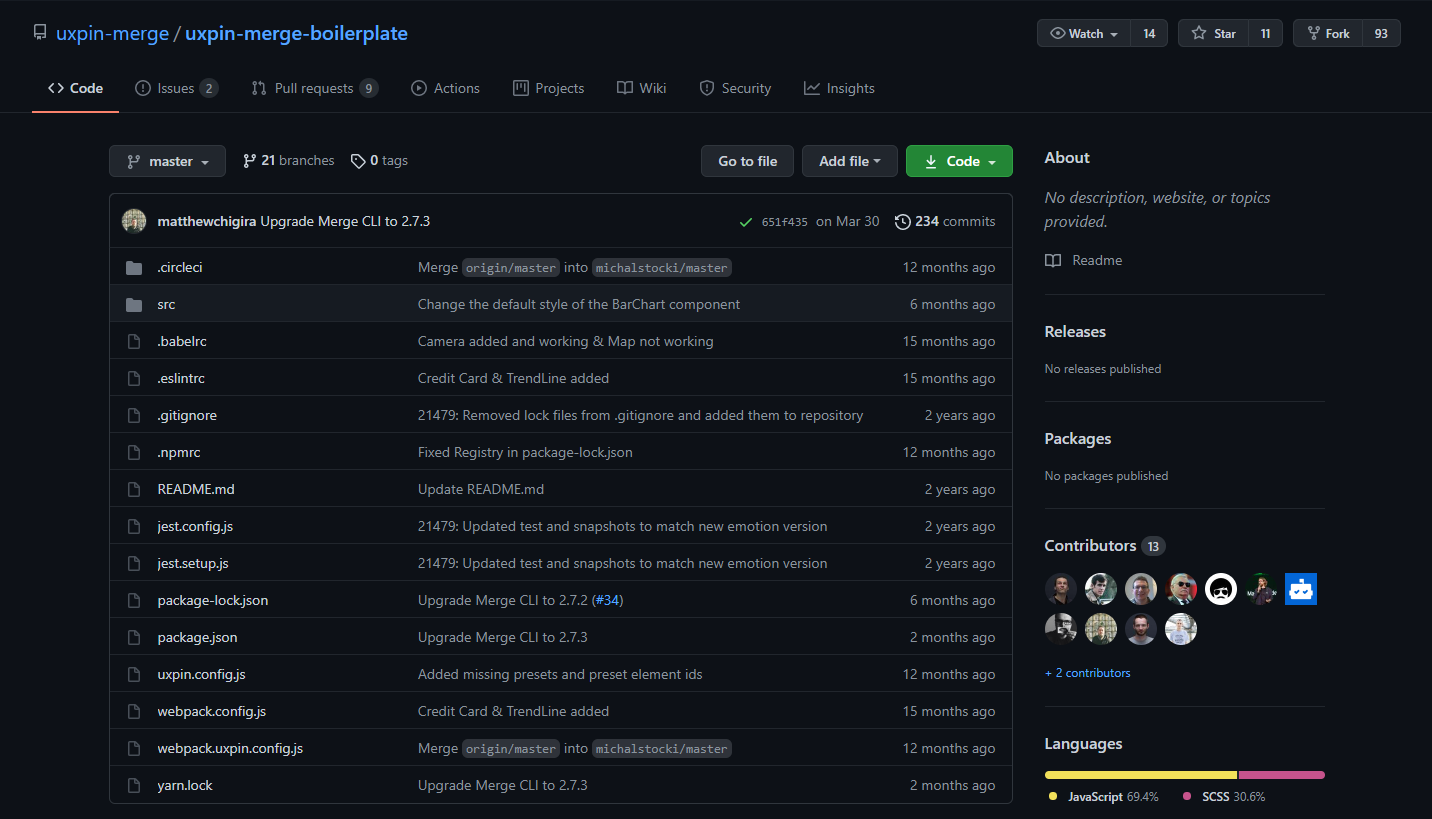This screenshot has width=1432, height=819.
Task: Open the Projects tab
Action: point(548,88)
